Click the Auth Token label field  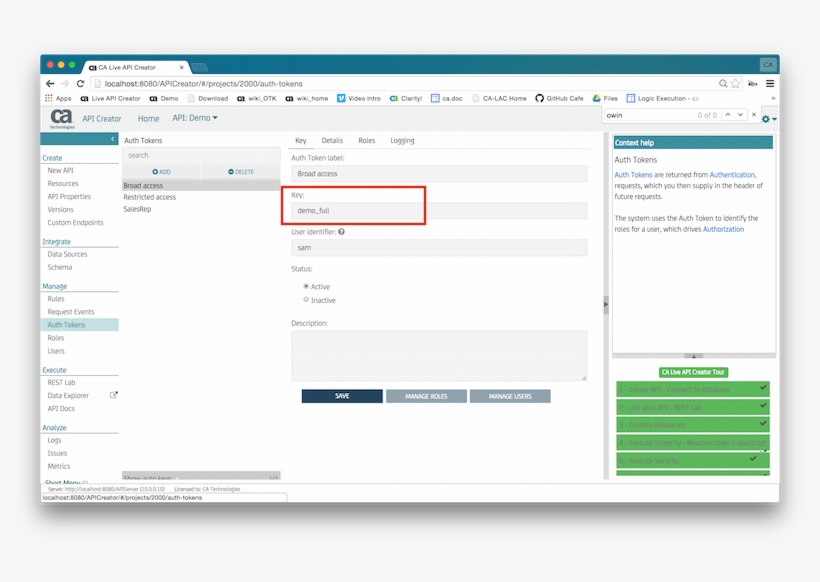point(439,174)
